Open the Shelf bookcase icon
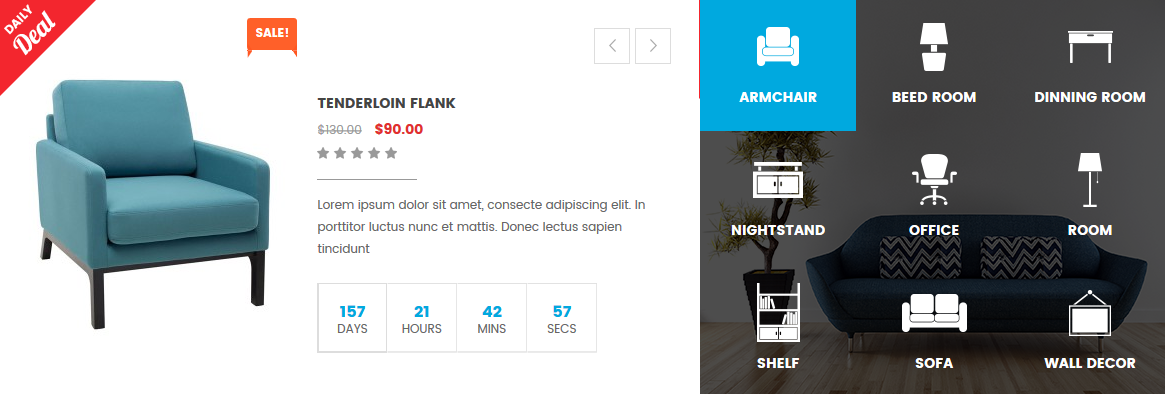 point(778,311)
